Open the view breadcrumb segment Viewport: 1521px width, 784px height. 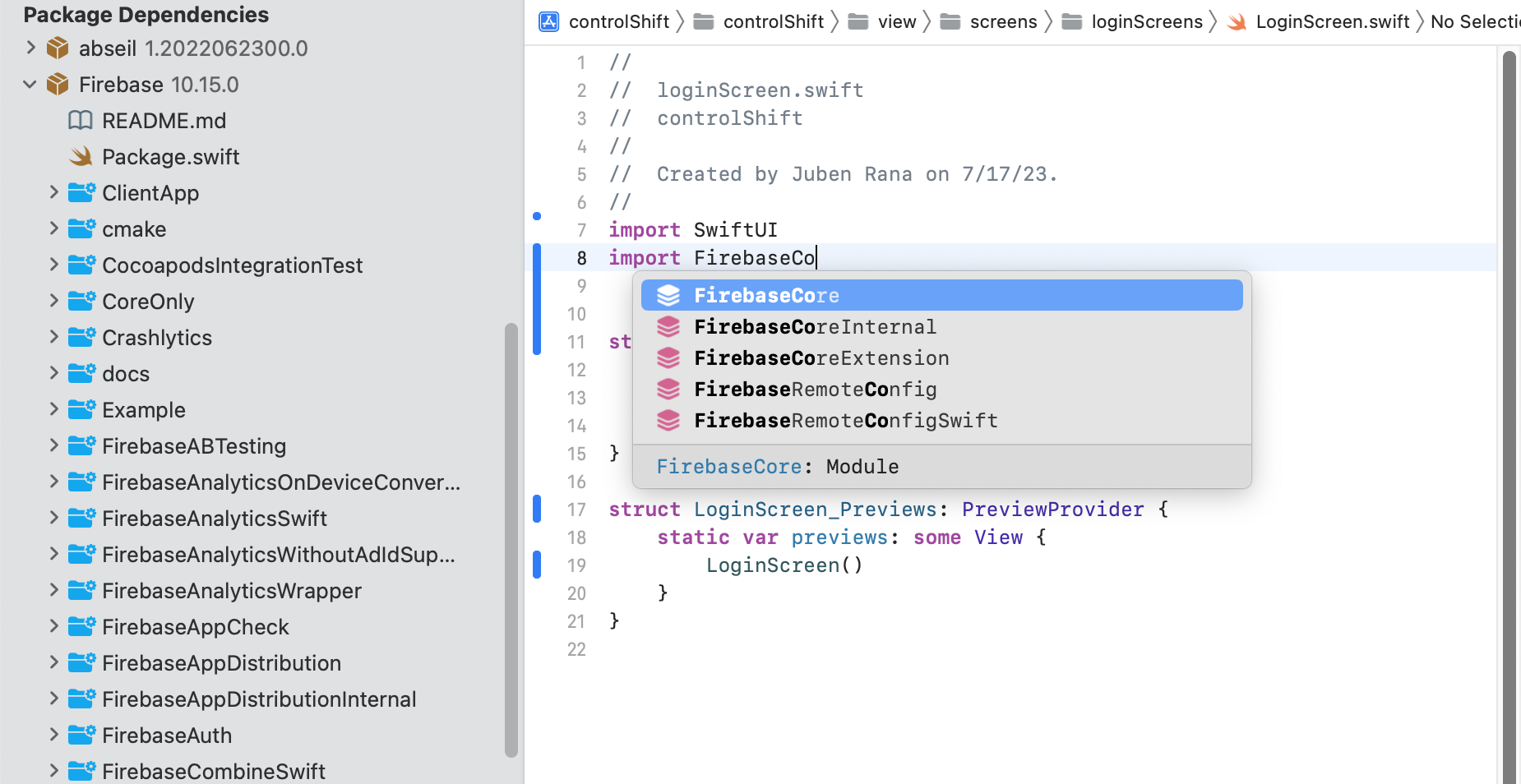pyautogui.click(x=882, y=22)
